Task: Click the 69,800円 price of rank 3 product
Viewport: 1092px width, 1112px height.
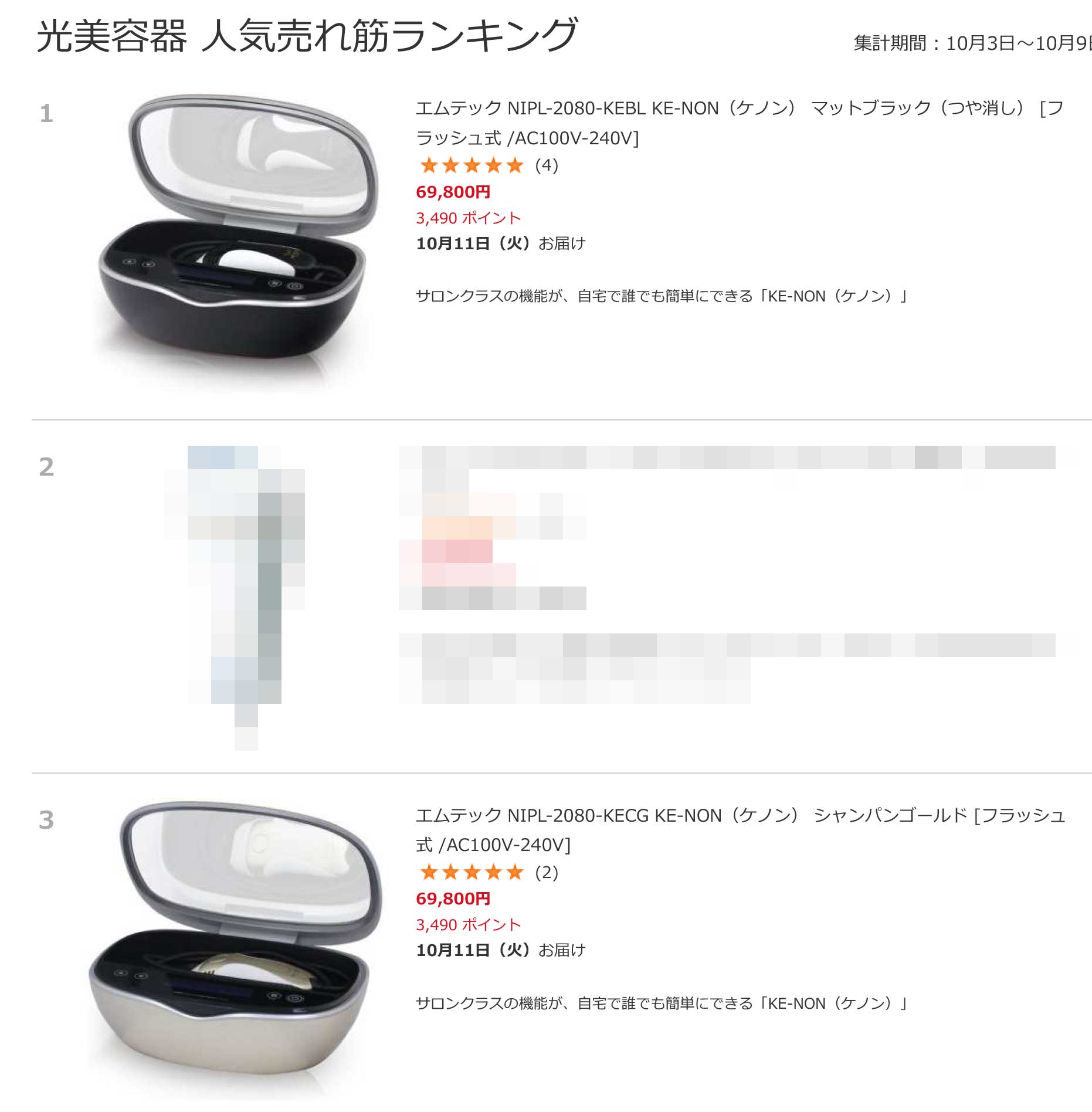Action: click(453, 899)
